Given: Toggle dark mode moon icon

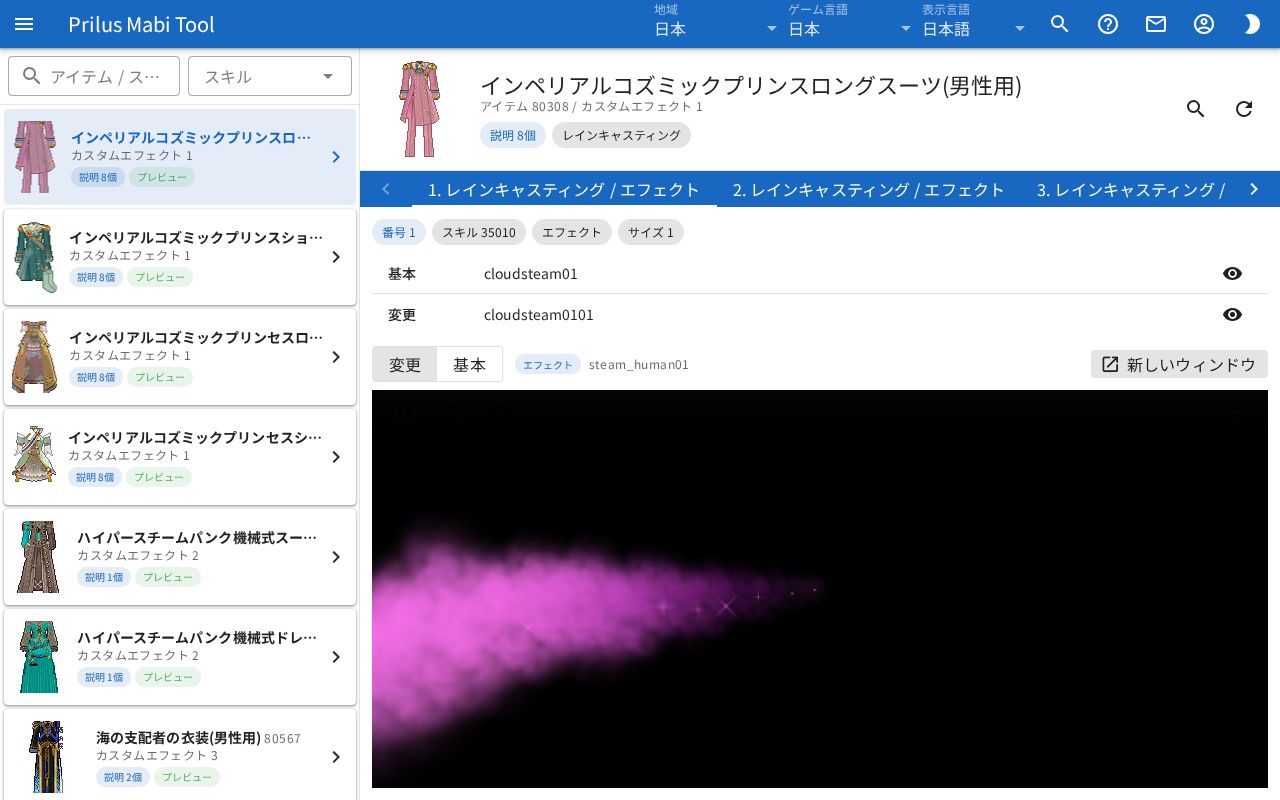Looking at the screenshot, I should 1252,24.
